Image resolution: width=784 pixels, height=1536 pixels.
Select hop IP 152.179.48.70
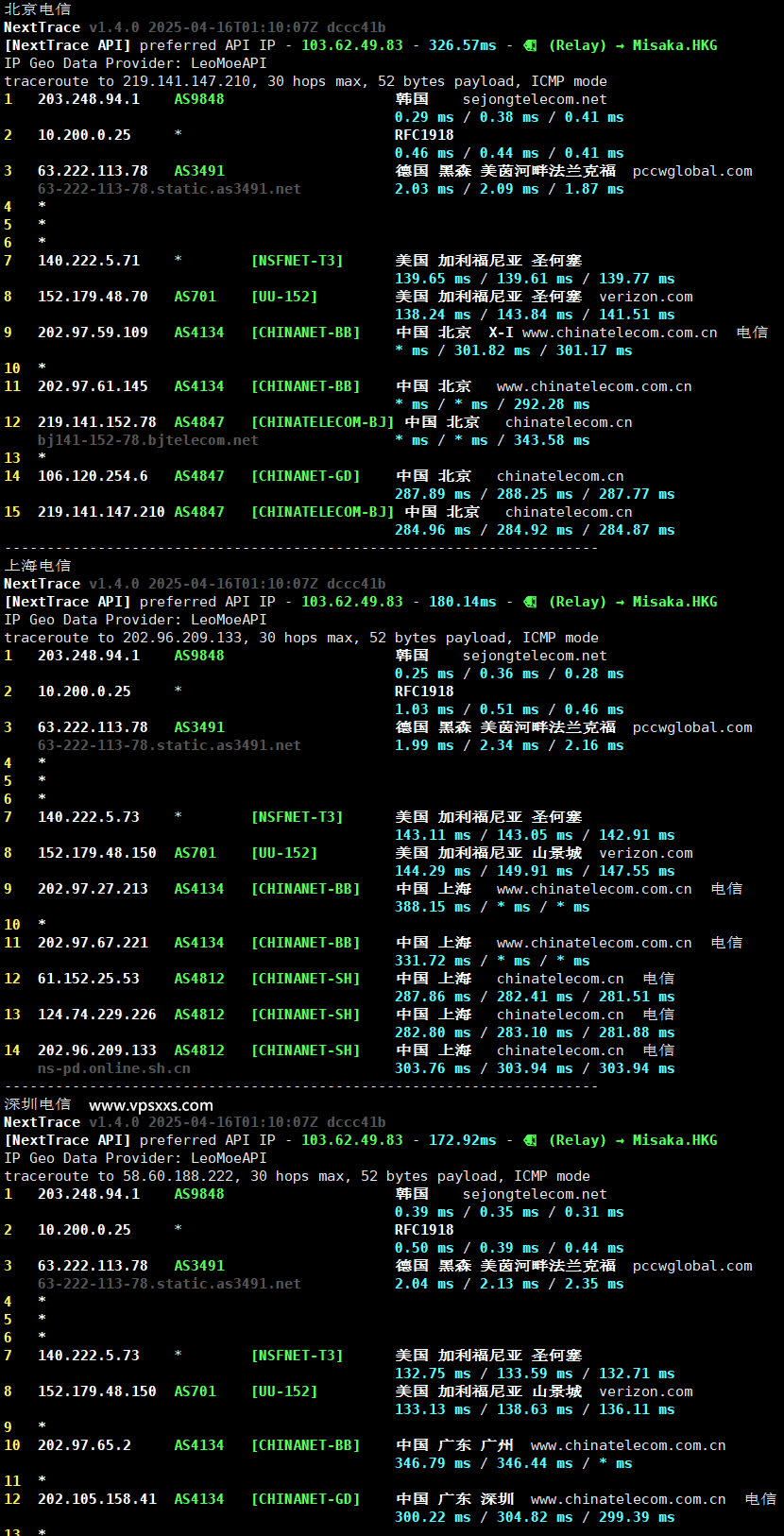pos(93,297)
